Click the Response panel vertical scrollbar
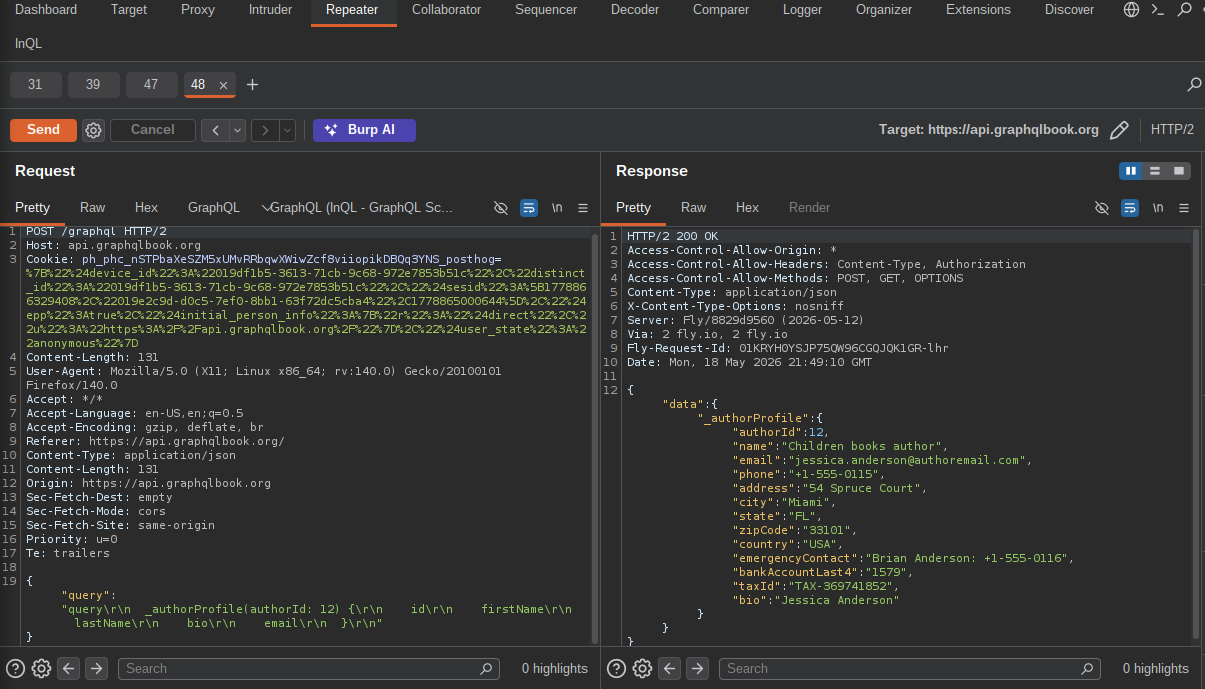Viewport: 1205px width, 689px height. 1196,435
